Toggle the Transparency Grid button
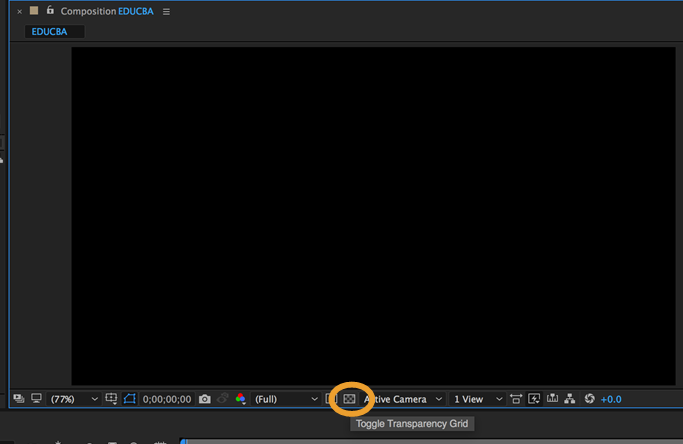Screen dimensions: 683x444 coord(349,399)
